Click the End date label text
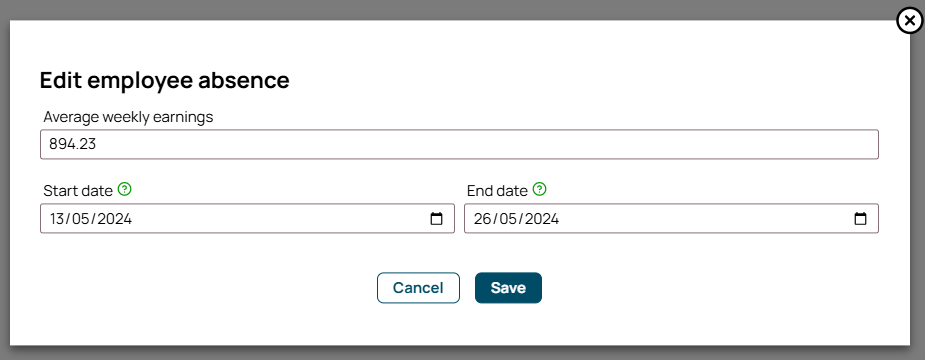The image size is (925, 360). pos(497,191)
